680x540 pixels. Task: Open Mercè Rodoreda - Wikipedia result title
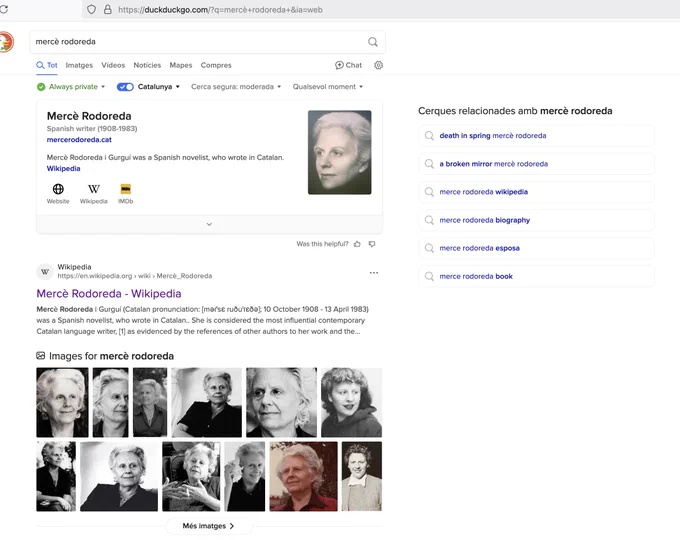click(109, 294)
